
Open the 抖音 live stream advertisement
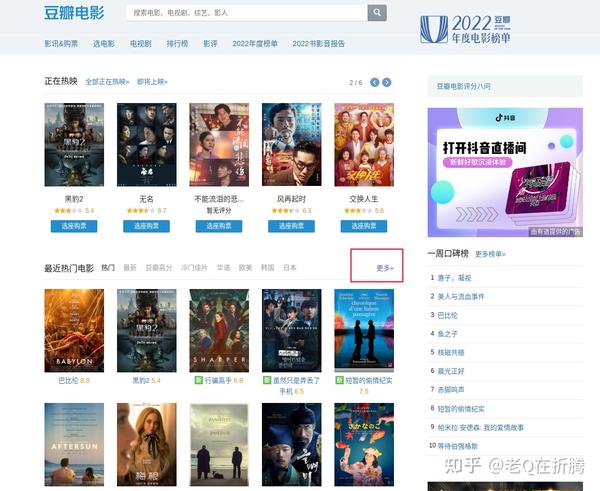click(505, 172)
